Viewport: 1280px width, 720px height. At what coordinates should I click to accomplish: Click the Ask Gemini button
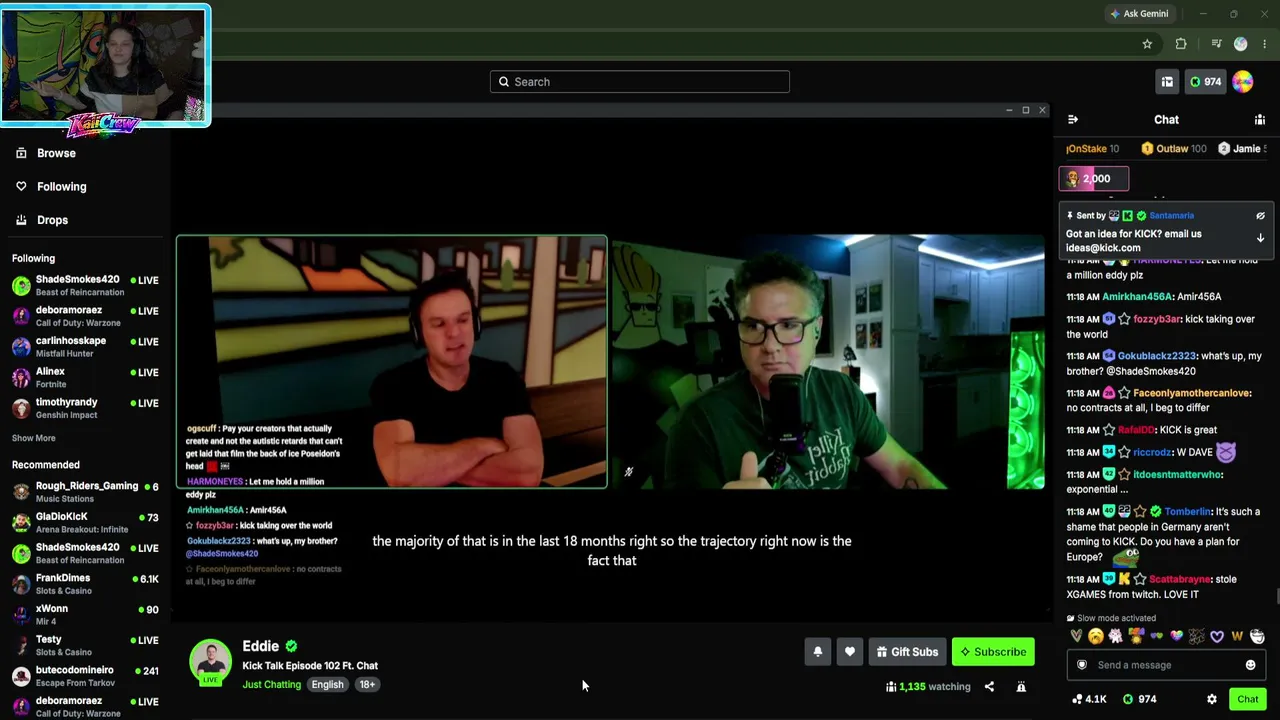(x=1139, y=14)
